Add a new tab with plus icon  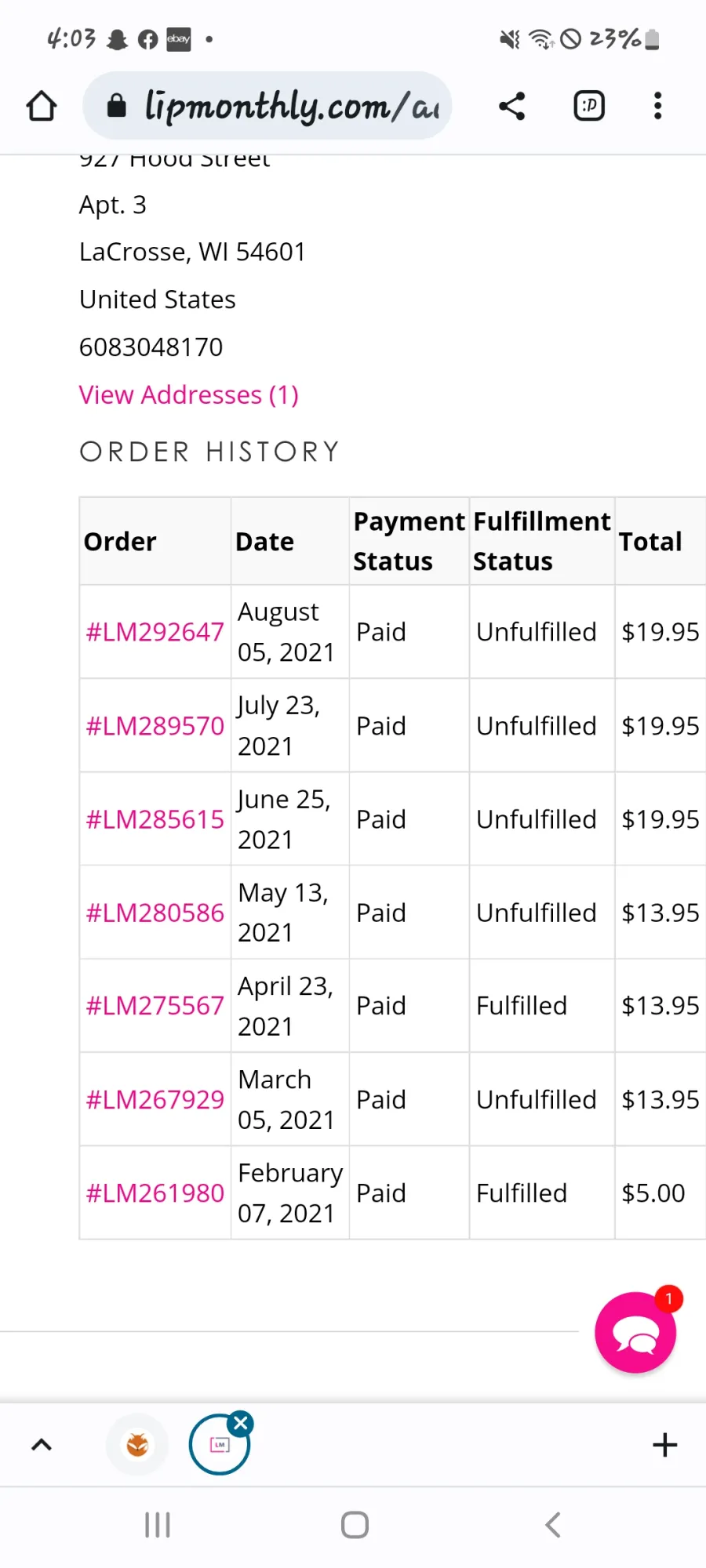[x=664, y=1445]
